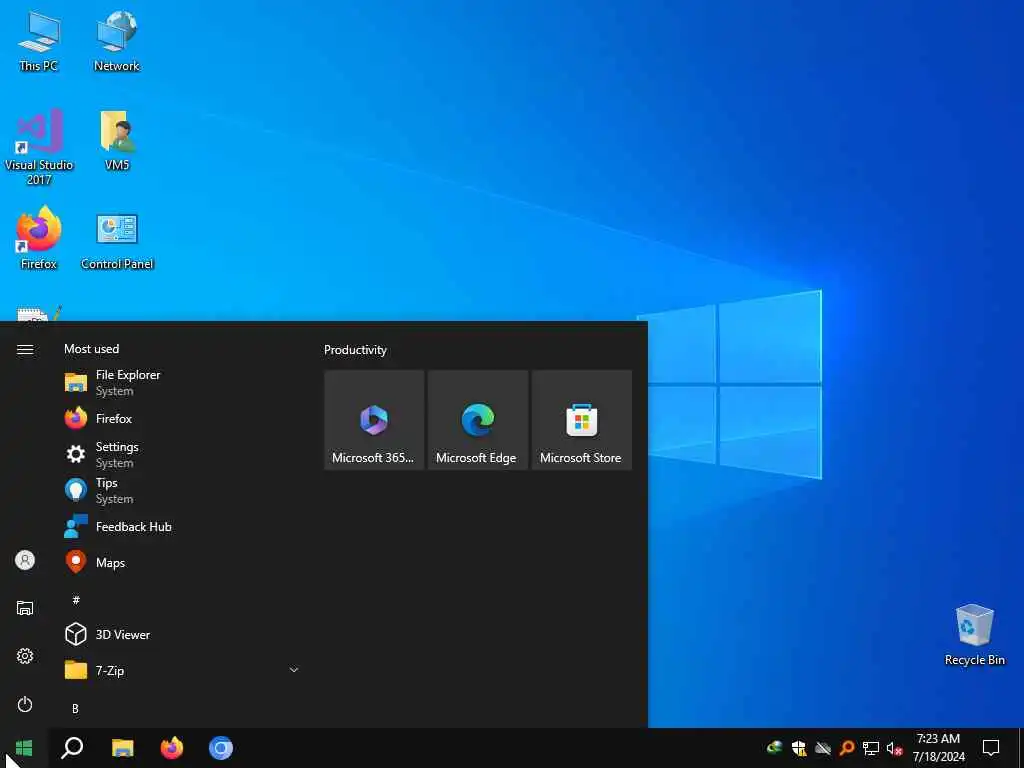The width and height of the screenshot is (1024, 768).
Task: Launch 3D Viewer
Action: click(x=183, y=634)
